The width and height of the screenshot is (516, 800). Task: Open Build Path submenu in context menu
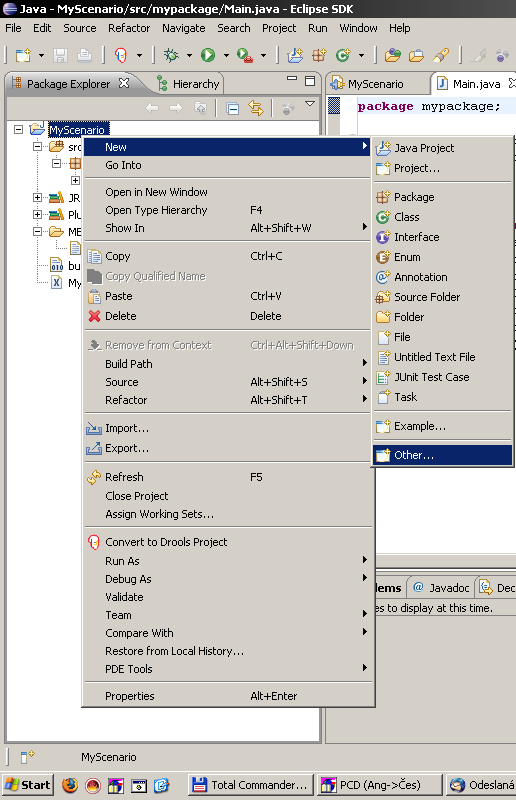(228, 364)
